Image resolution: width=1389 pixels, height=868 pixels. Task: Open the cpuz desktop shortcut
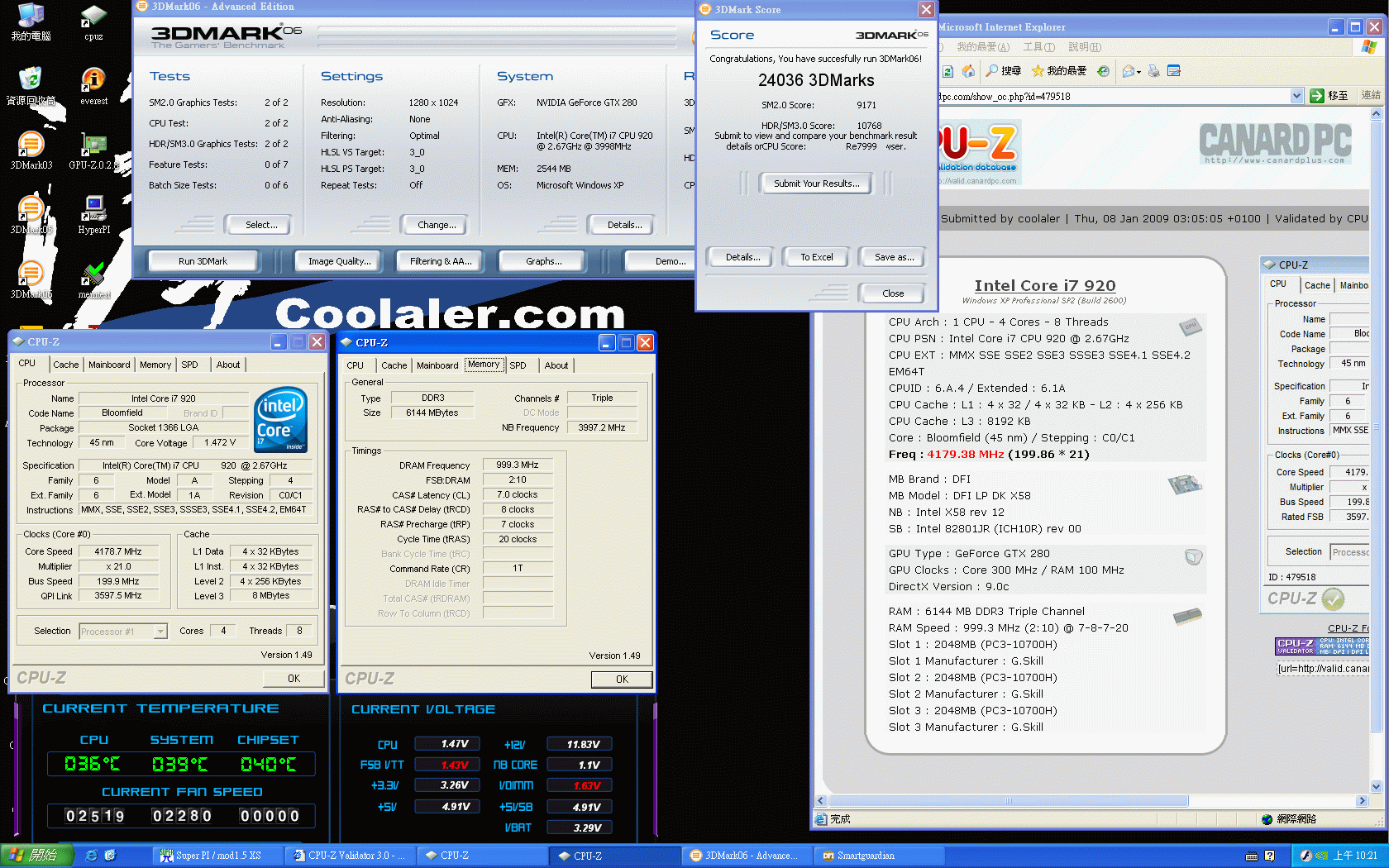pyautogui.click(x=93, y=23)
